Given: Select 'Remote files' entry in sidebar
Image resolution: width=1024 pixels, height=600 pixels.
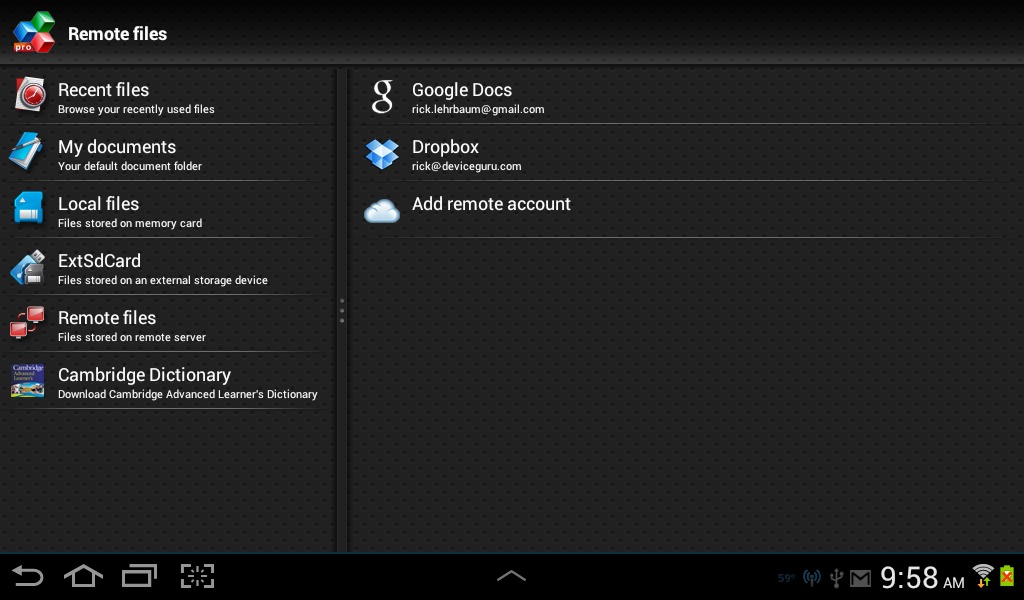Looking at the screenshot, I should pyautogui.click(x=168, y=324).
